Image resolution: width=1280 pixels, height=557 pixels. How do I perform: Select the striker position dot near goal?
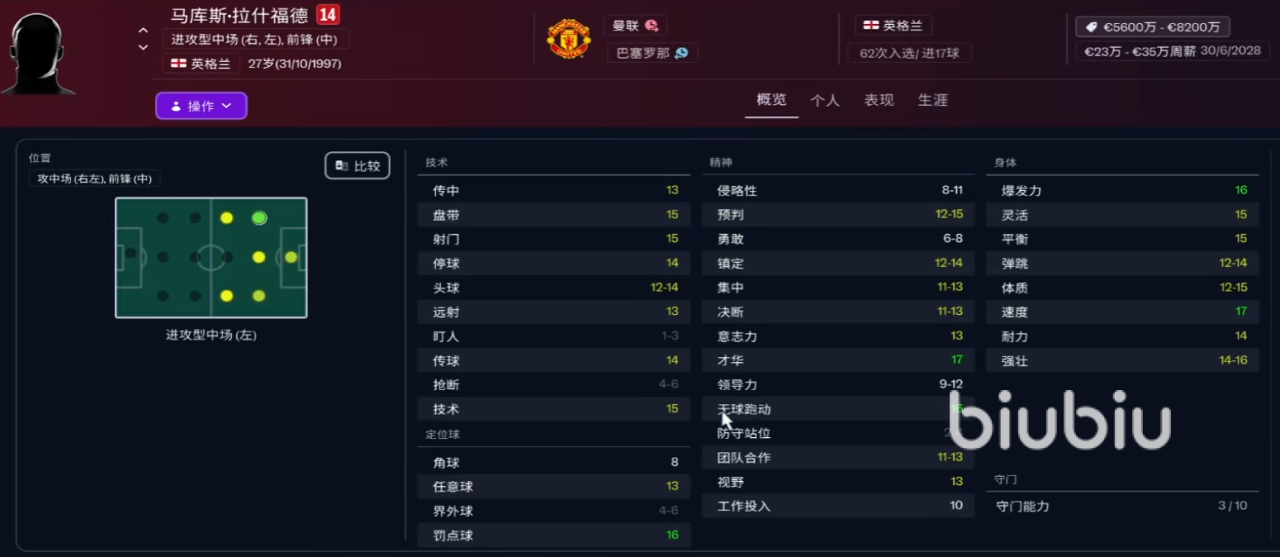point(291,257)
